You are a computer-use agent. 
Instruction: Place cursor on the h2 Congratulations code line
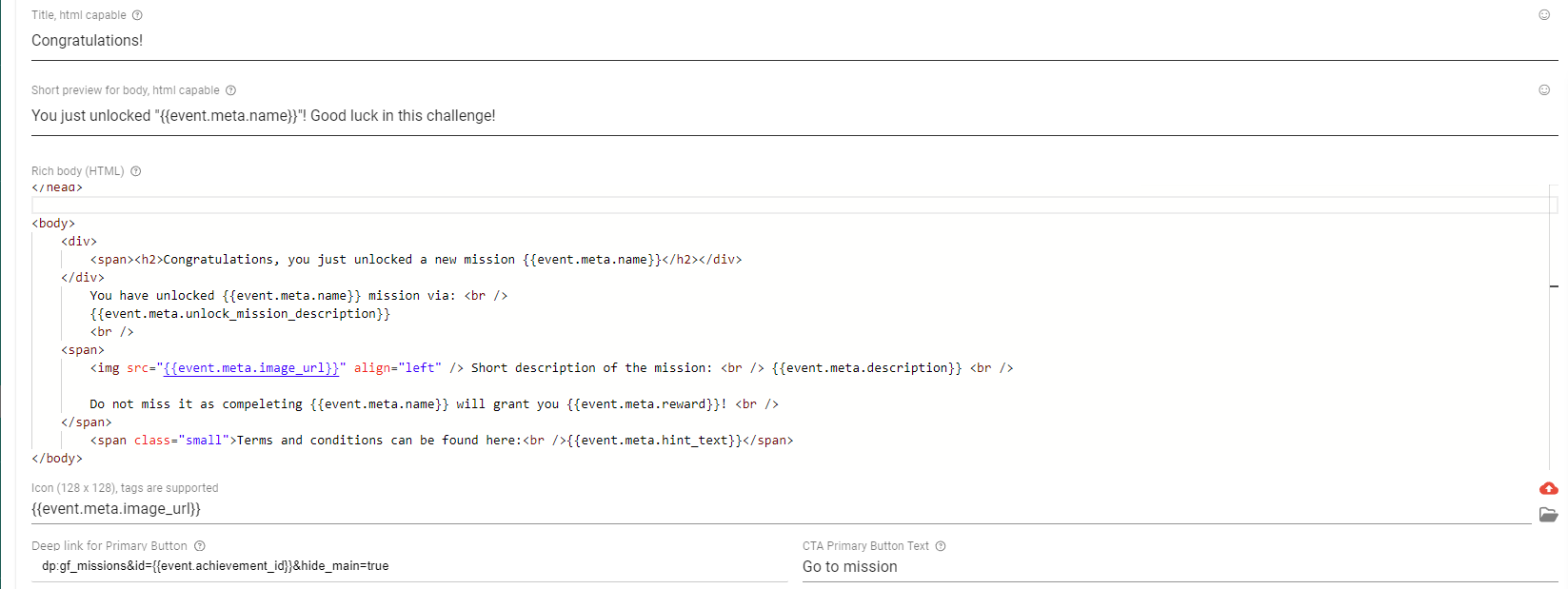click(415, 260)
